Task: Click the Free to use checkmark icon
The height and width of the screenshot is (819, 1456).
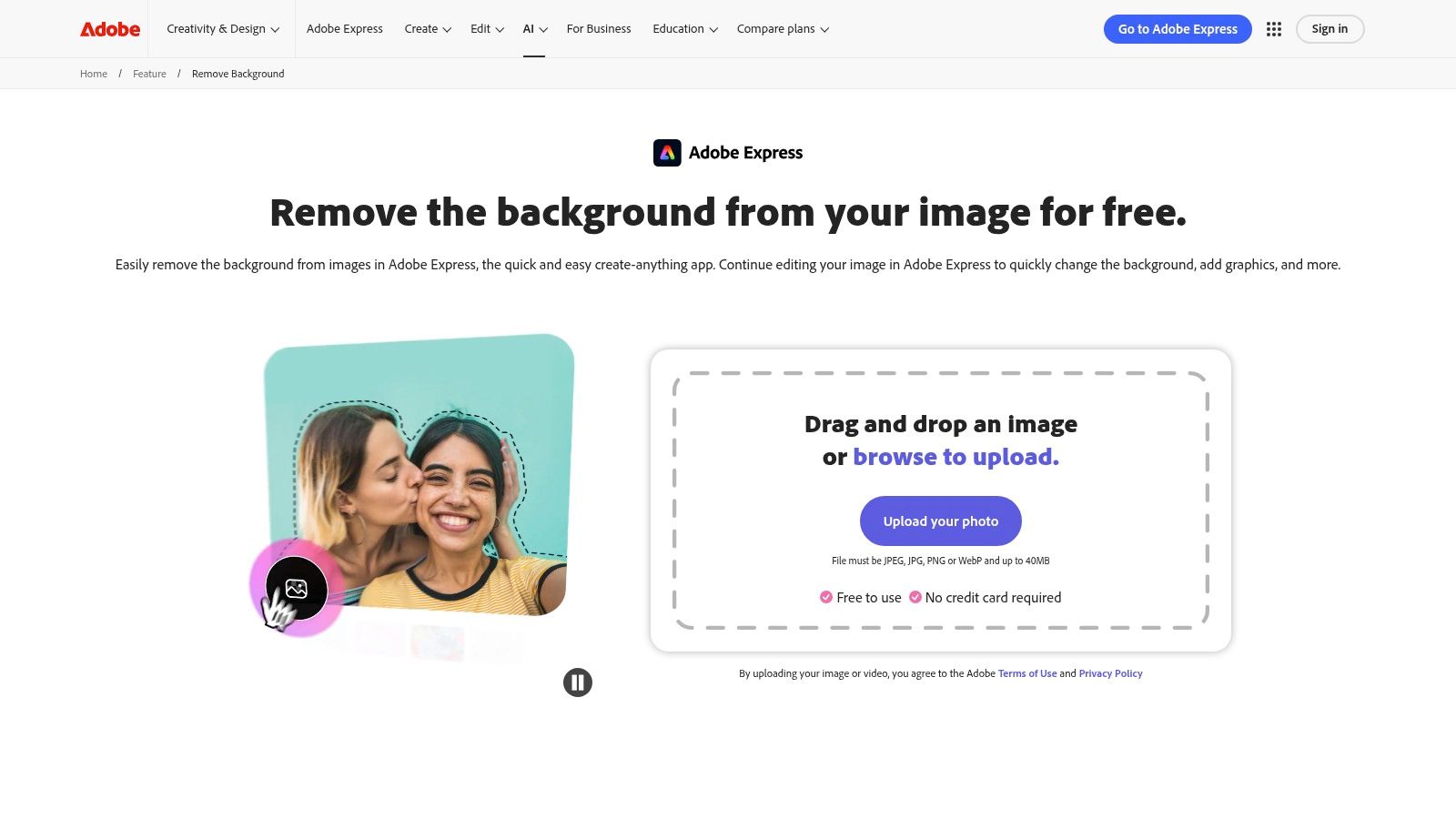Action: point(826,597)
